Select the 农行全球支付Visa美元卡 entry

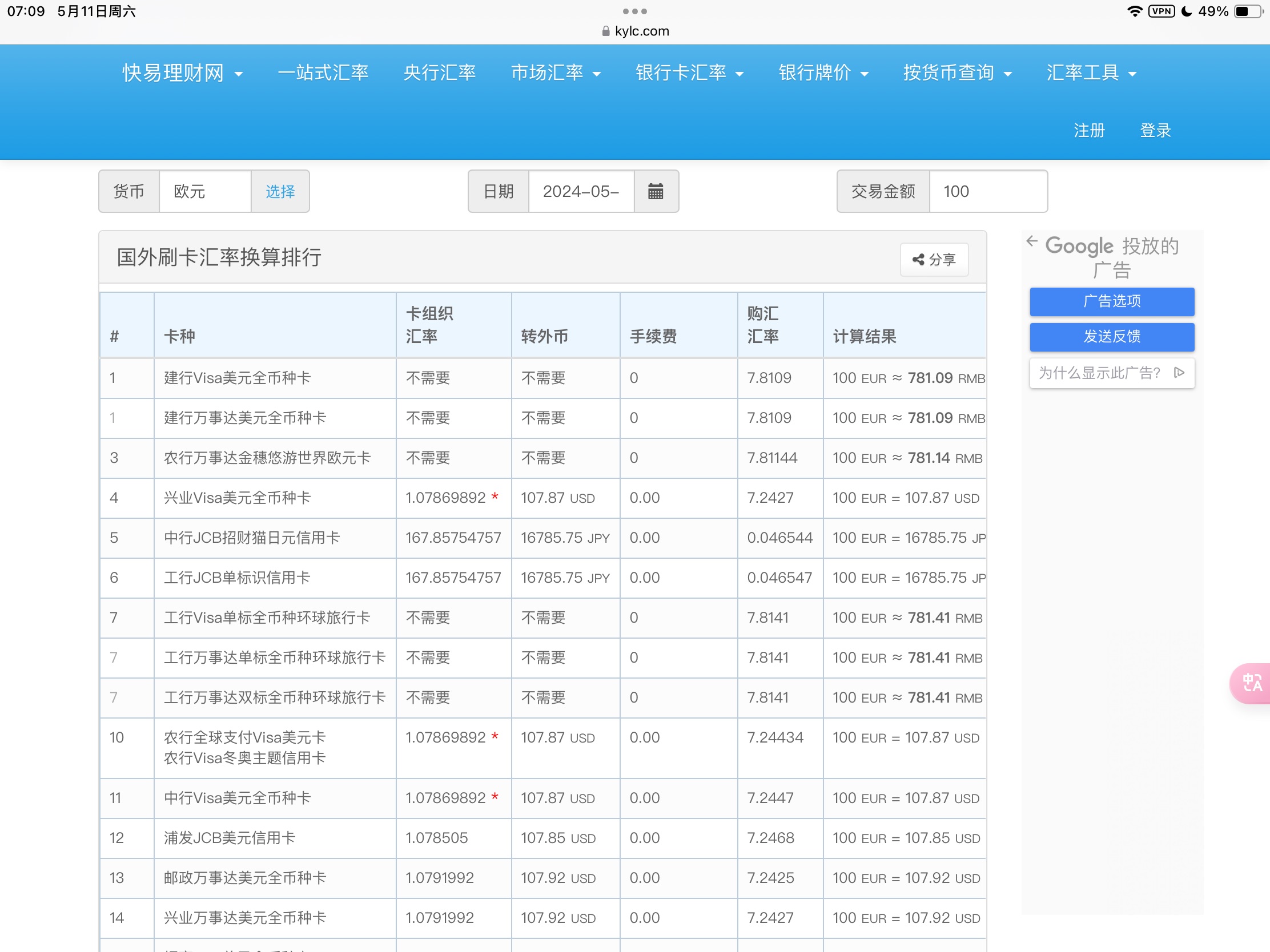tap(244, 737)
